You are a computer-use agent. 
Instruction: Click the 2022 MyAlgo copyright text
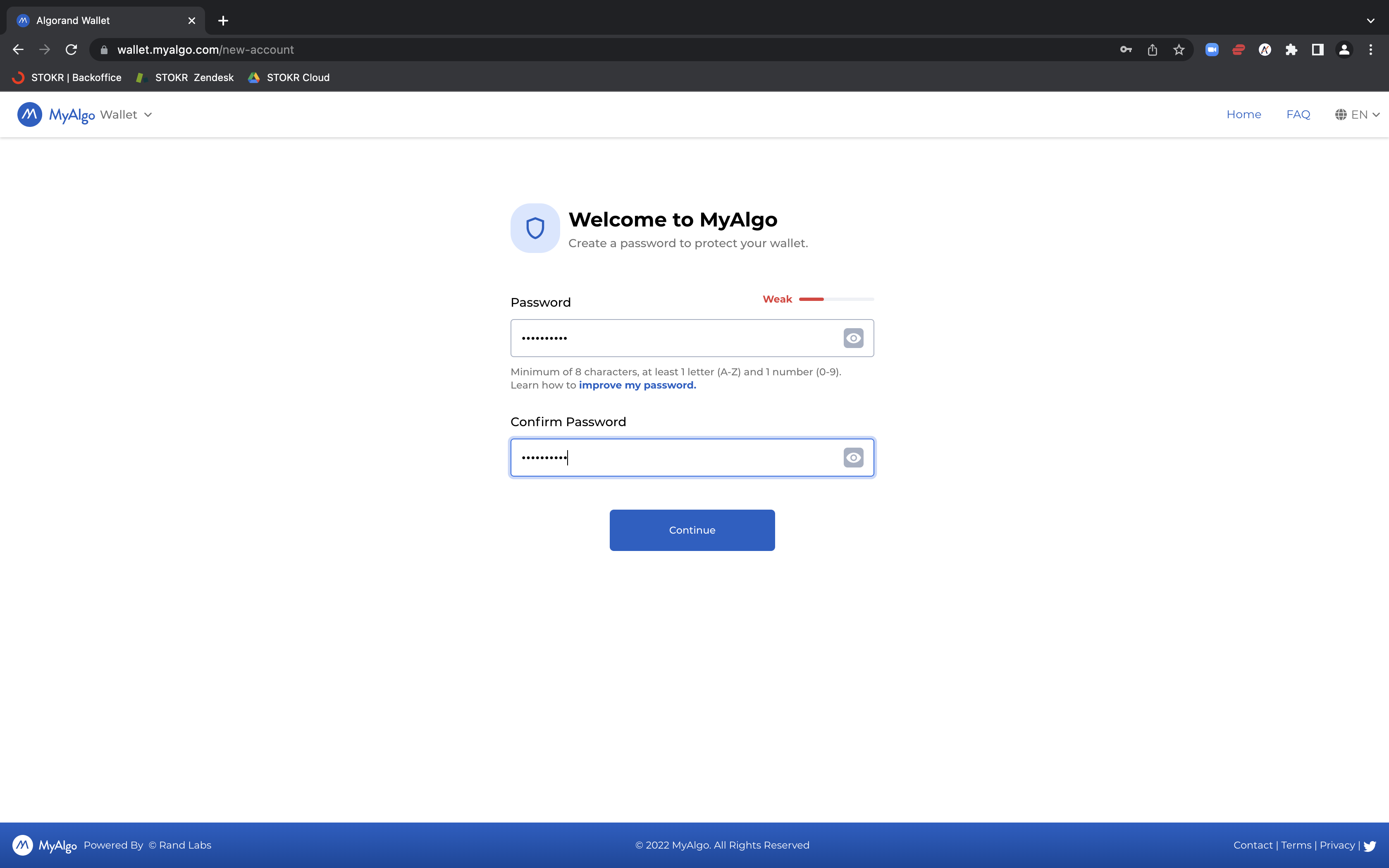click(722, 845)
